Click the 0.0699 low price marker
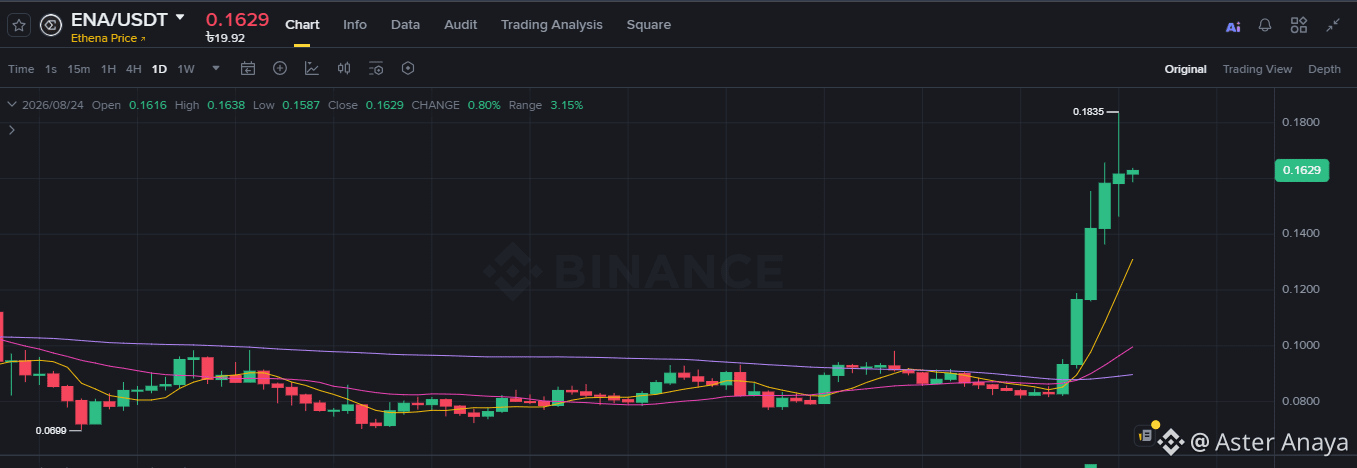This screenshot has height=468, width=1357. pyautogui.click(x=51, y=431)
